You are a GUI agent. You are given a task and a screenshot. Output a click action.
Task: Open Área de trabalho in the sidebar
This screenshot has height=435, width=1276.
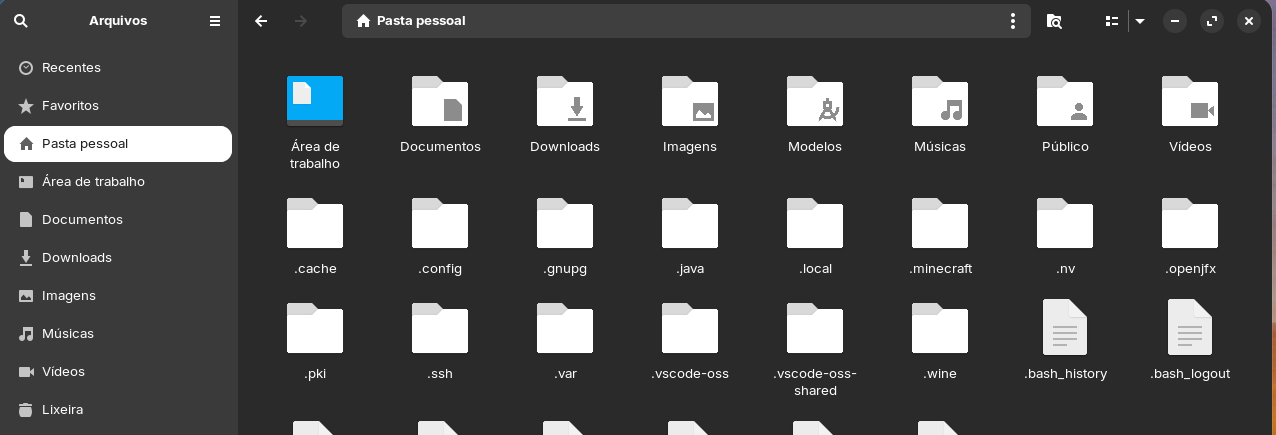click(118, 181)
